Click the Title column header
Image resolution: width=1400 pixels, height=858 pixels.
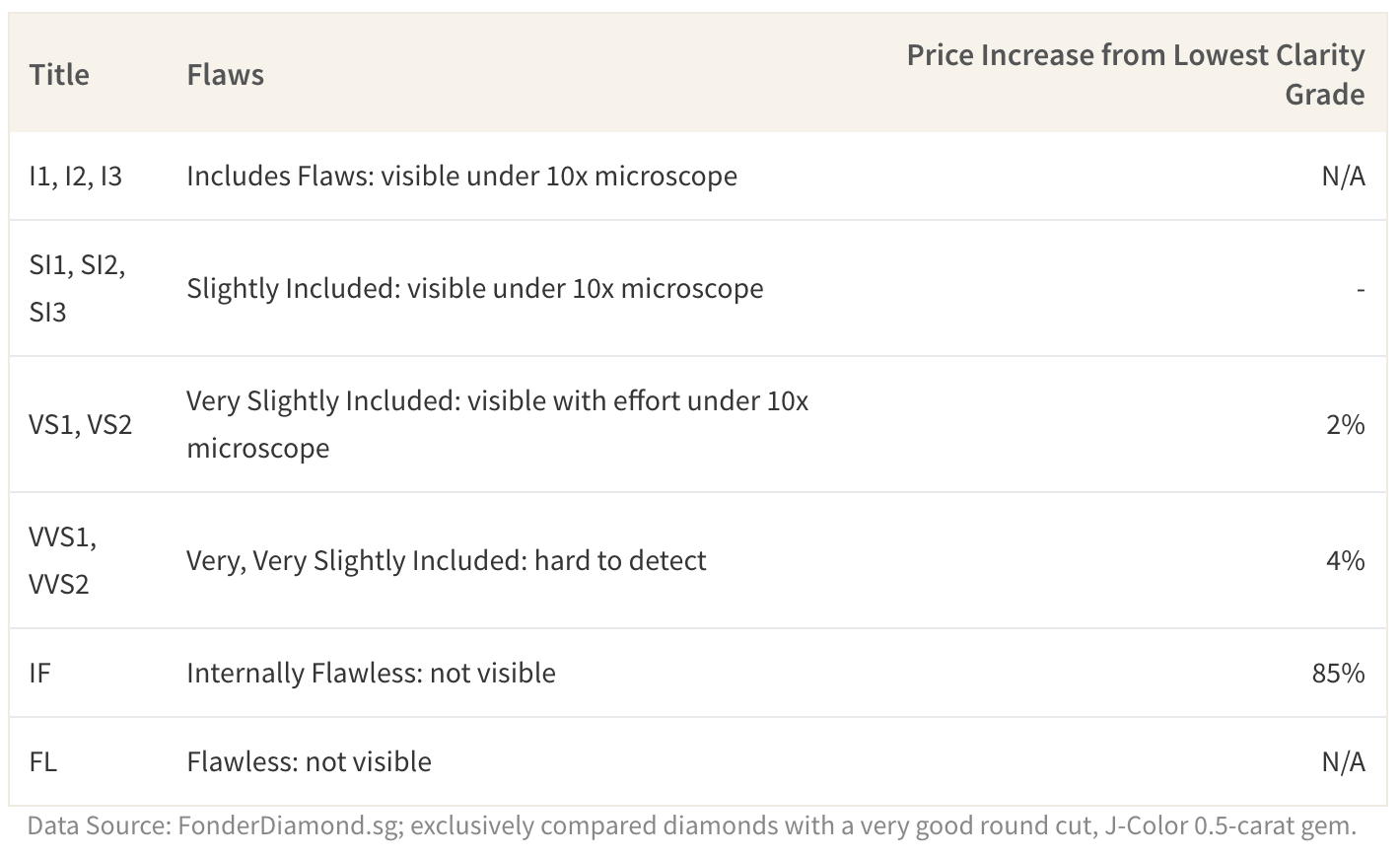[59, 75]
